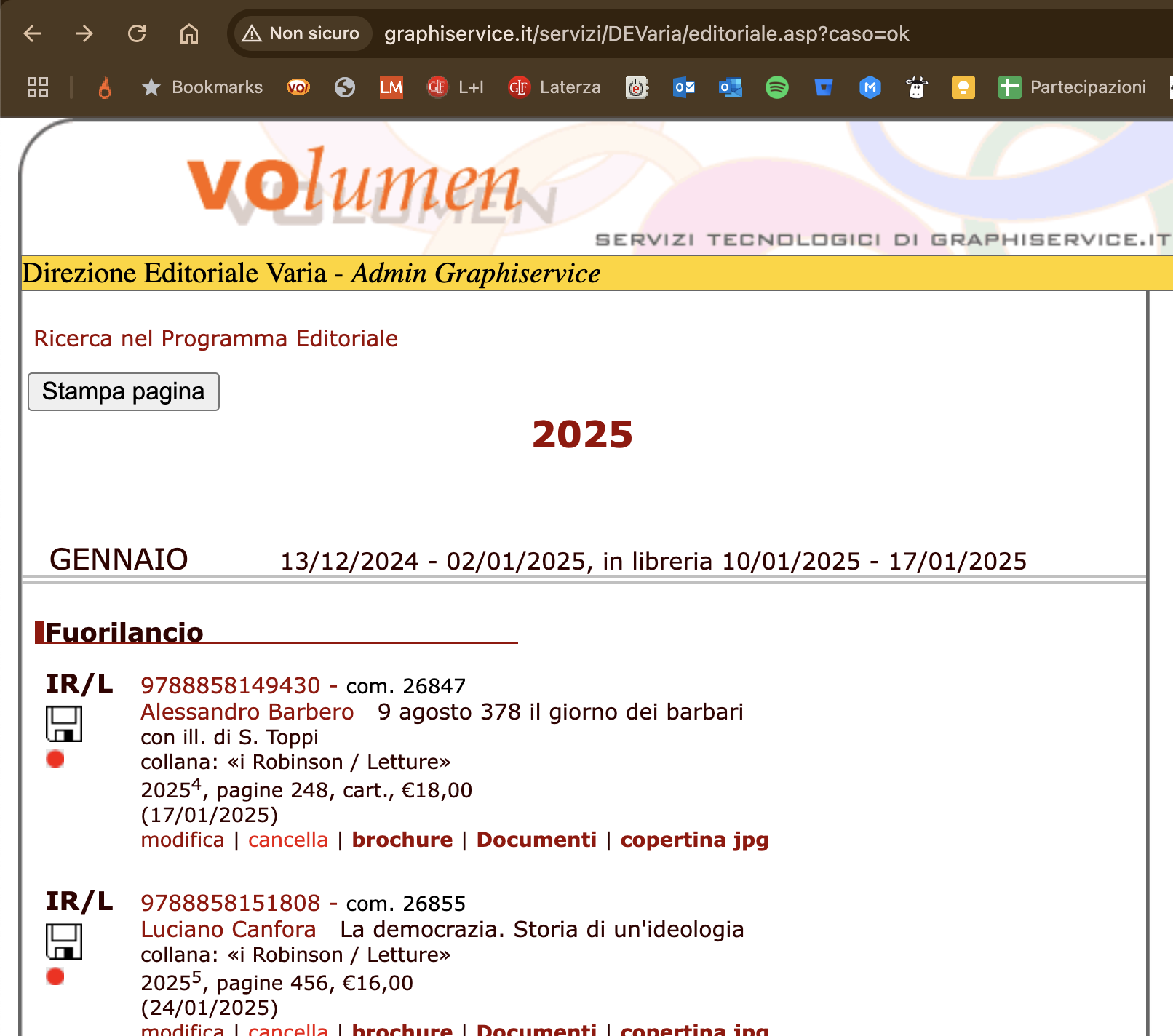The image size is (1173, 1036).
Task: Go back using the browser back arrow
Action: (33, 33)
